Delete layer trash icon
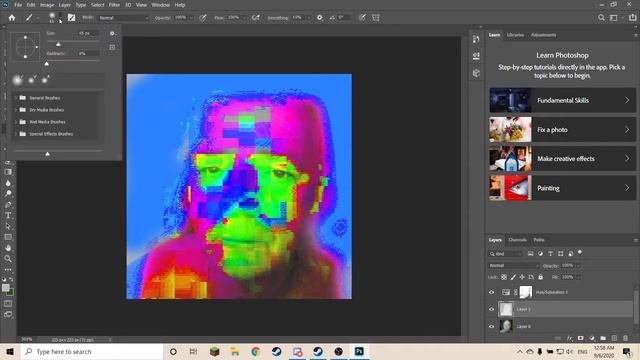The height and width of the screenshot is (360, 640). tap(625, 338)
